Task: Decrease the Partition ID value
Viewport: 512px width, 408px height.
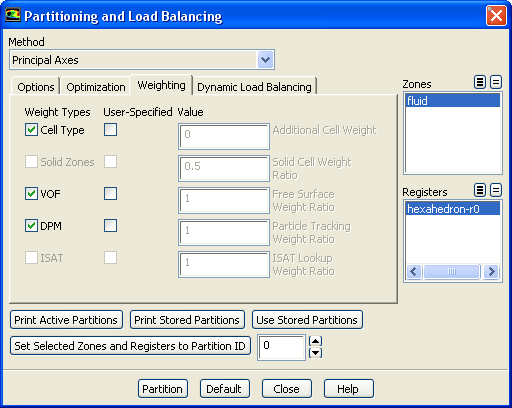Action: tap(315, 353)
